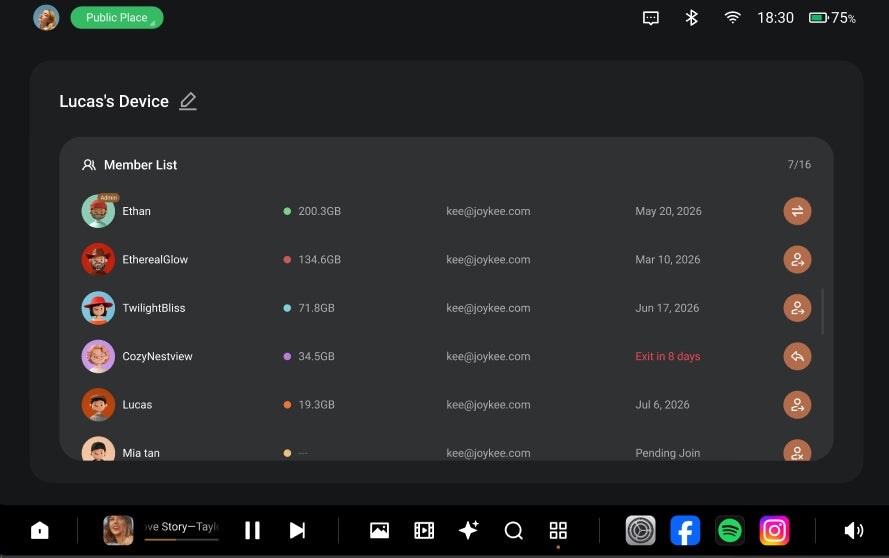Image resolution: width=889 pixels, height=558 pixels.
Task: Click Ethan's kee@joykee.com email
Action: 488,211
